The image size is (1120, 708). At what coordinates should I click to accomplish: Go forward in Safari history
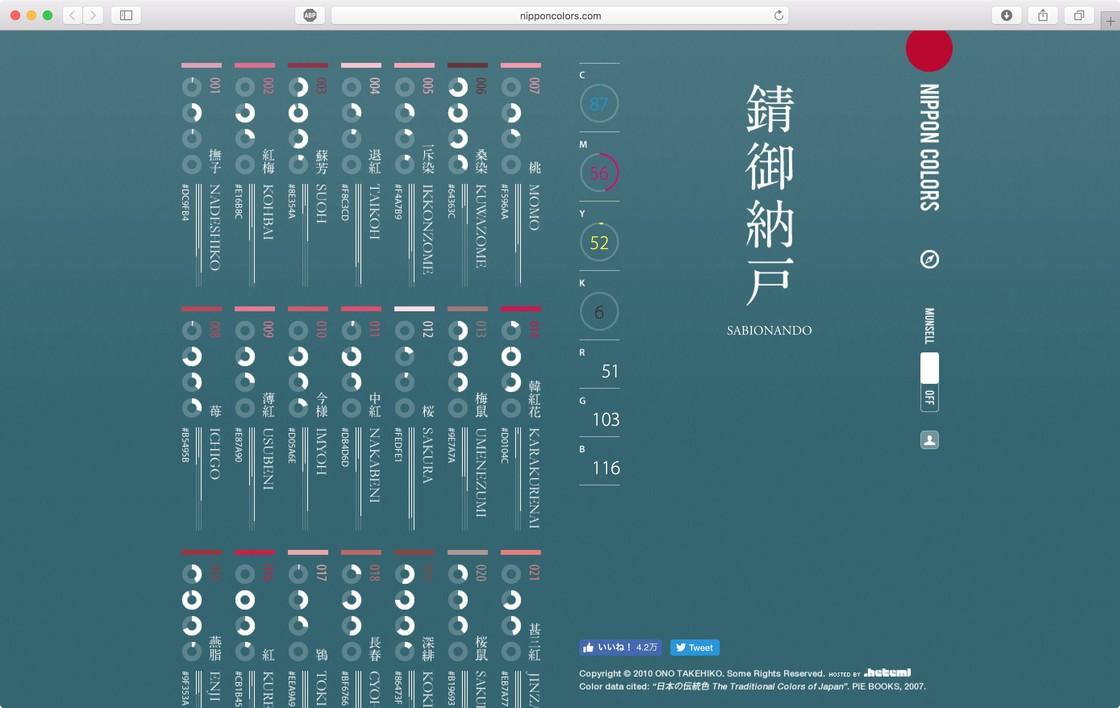[x=93, y=15]
